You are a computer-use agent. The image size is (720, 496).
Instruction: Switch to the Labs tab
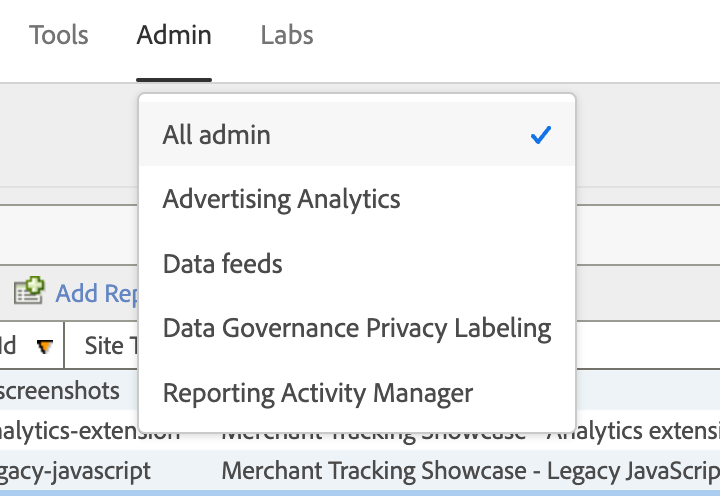[x=287, y=35]
